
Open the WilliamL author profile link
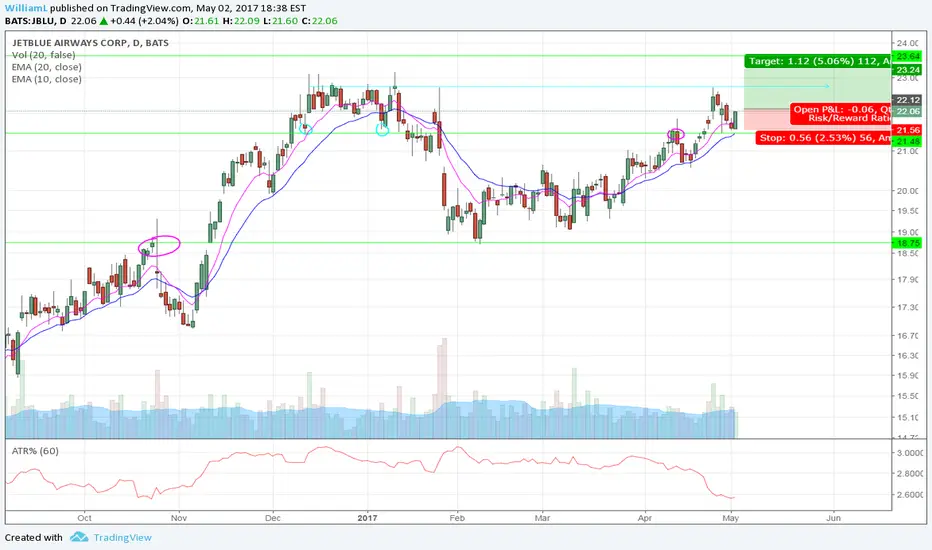click(x=26, y=8)
